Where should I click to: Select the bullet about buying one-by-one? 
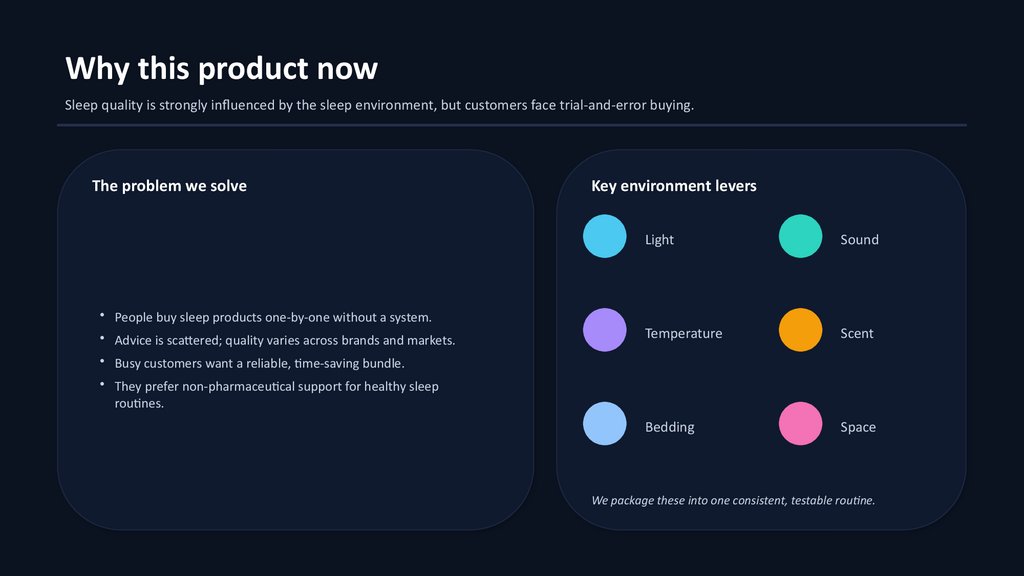[x=273, y=317]
